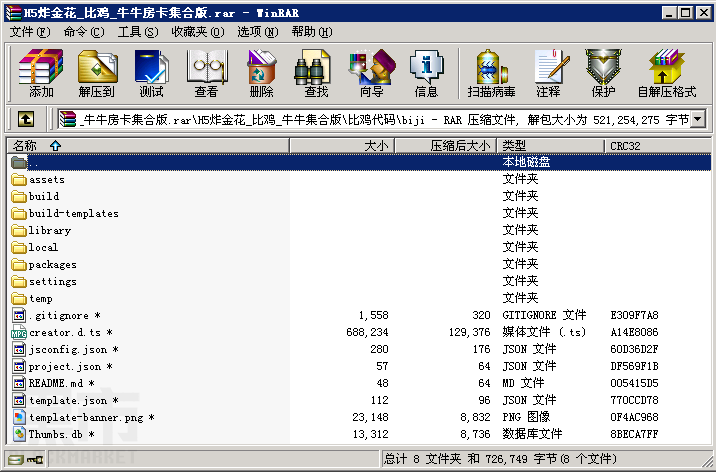Open the Tools (工具) menu
This screenshot has height=472, width=716.
point(138,32)
